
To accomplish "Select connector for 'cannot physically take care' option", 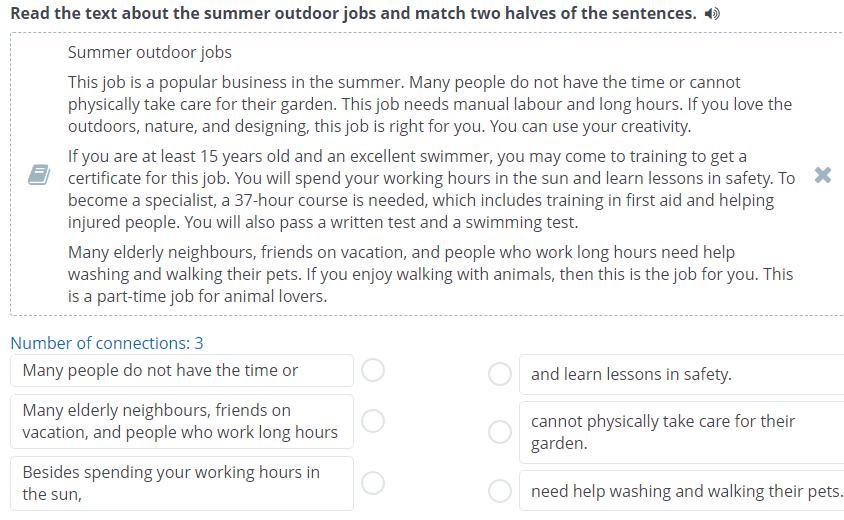I will (x=500, y=432).
